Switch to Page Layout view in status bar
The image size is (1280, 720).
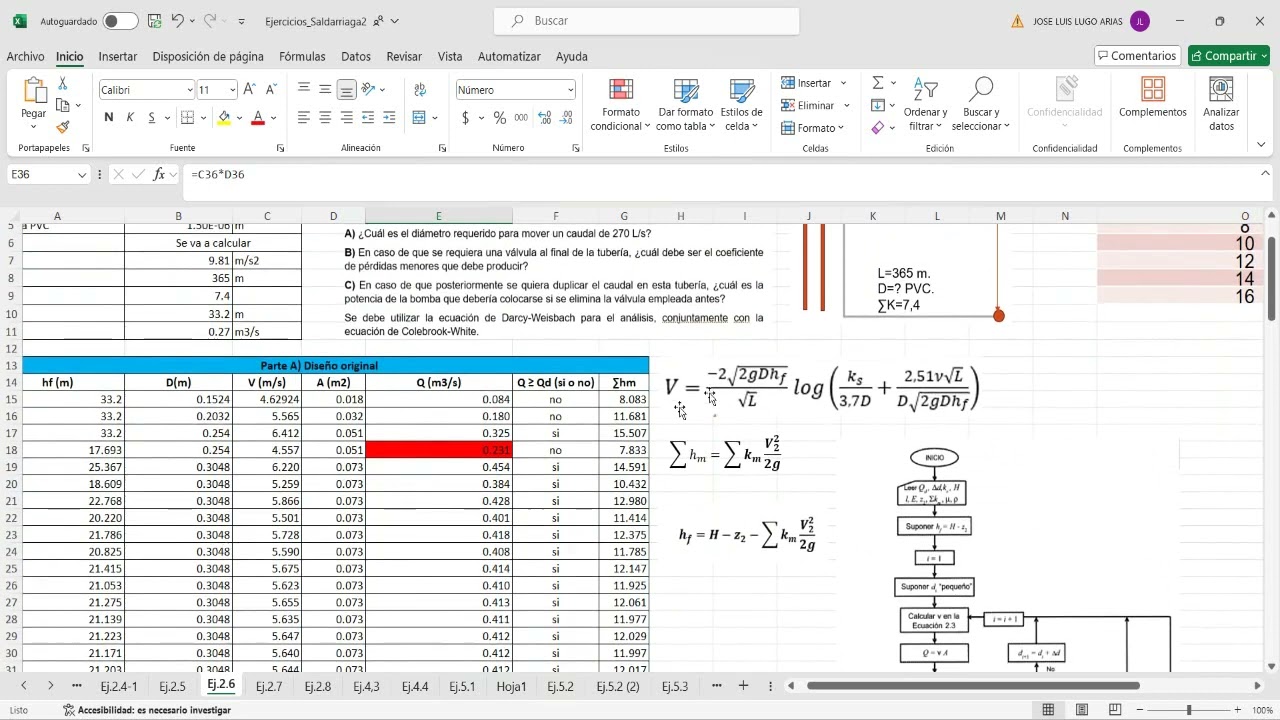click(x=1082, y=710)
